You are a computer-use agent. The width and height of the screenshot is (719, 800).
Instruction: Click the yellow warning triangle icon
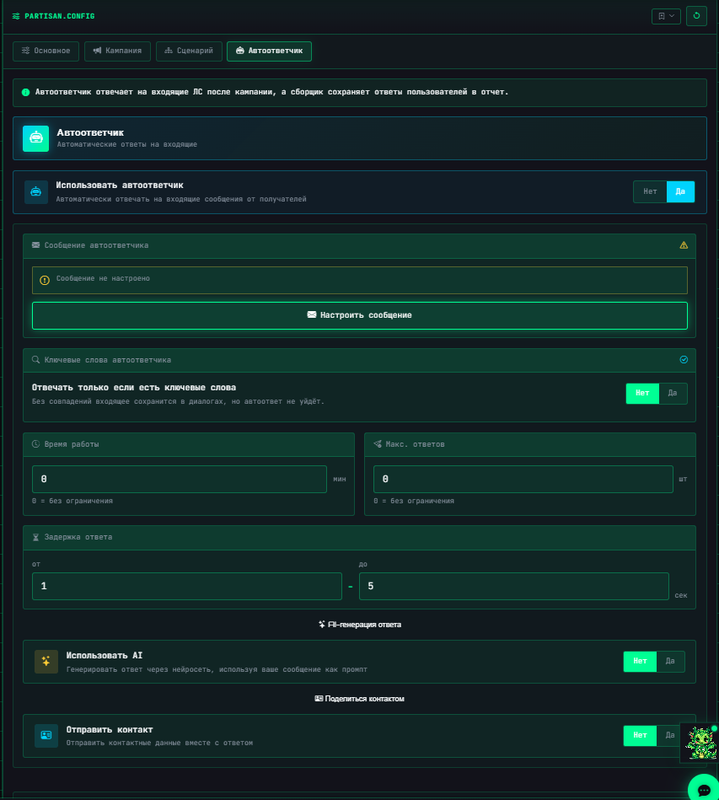tap(684, 245)
